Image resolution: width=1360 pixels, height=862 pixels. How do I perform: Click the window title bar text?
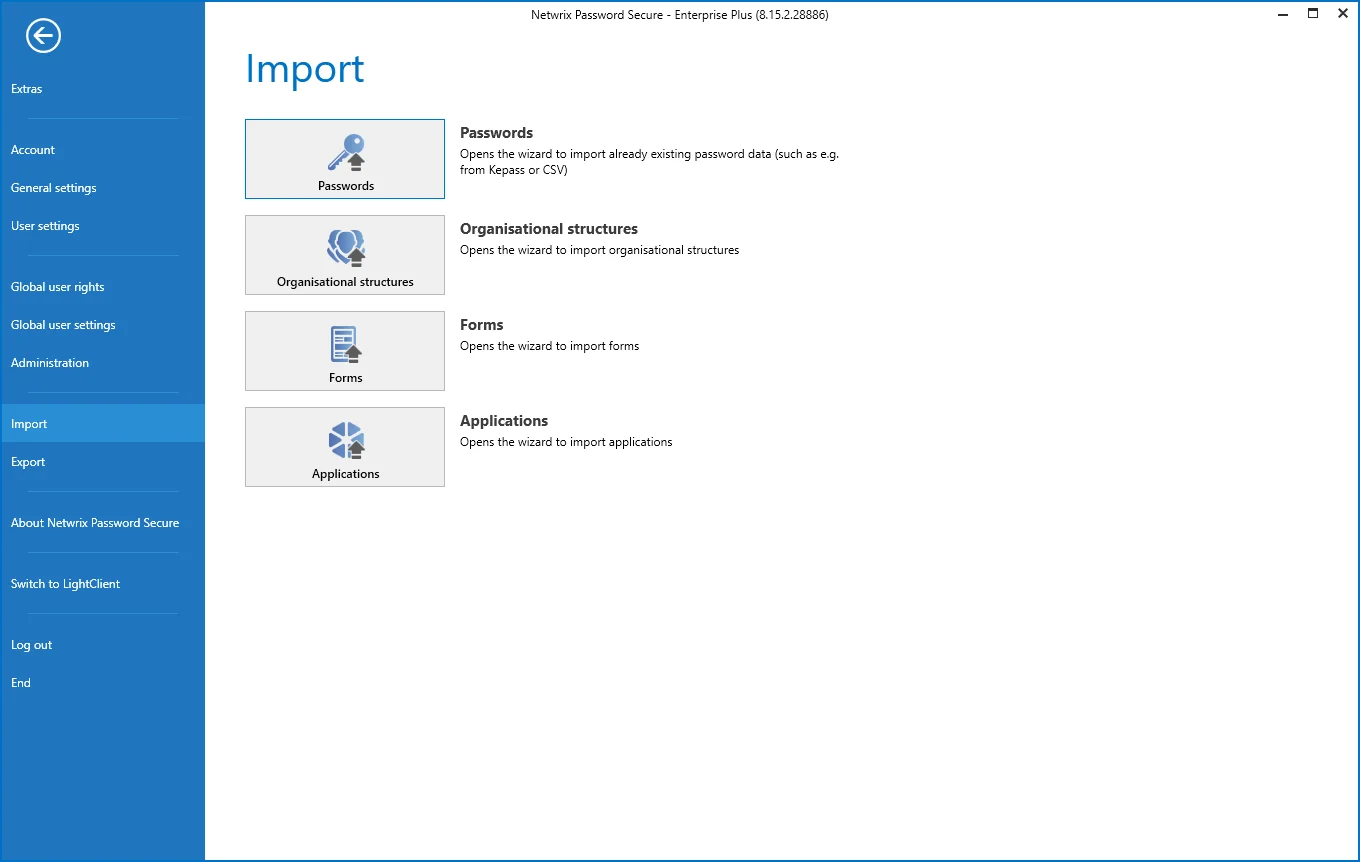tap(680, 15)
